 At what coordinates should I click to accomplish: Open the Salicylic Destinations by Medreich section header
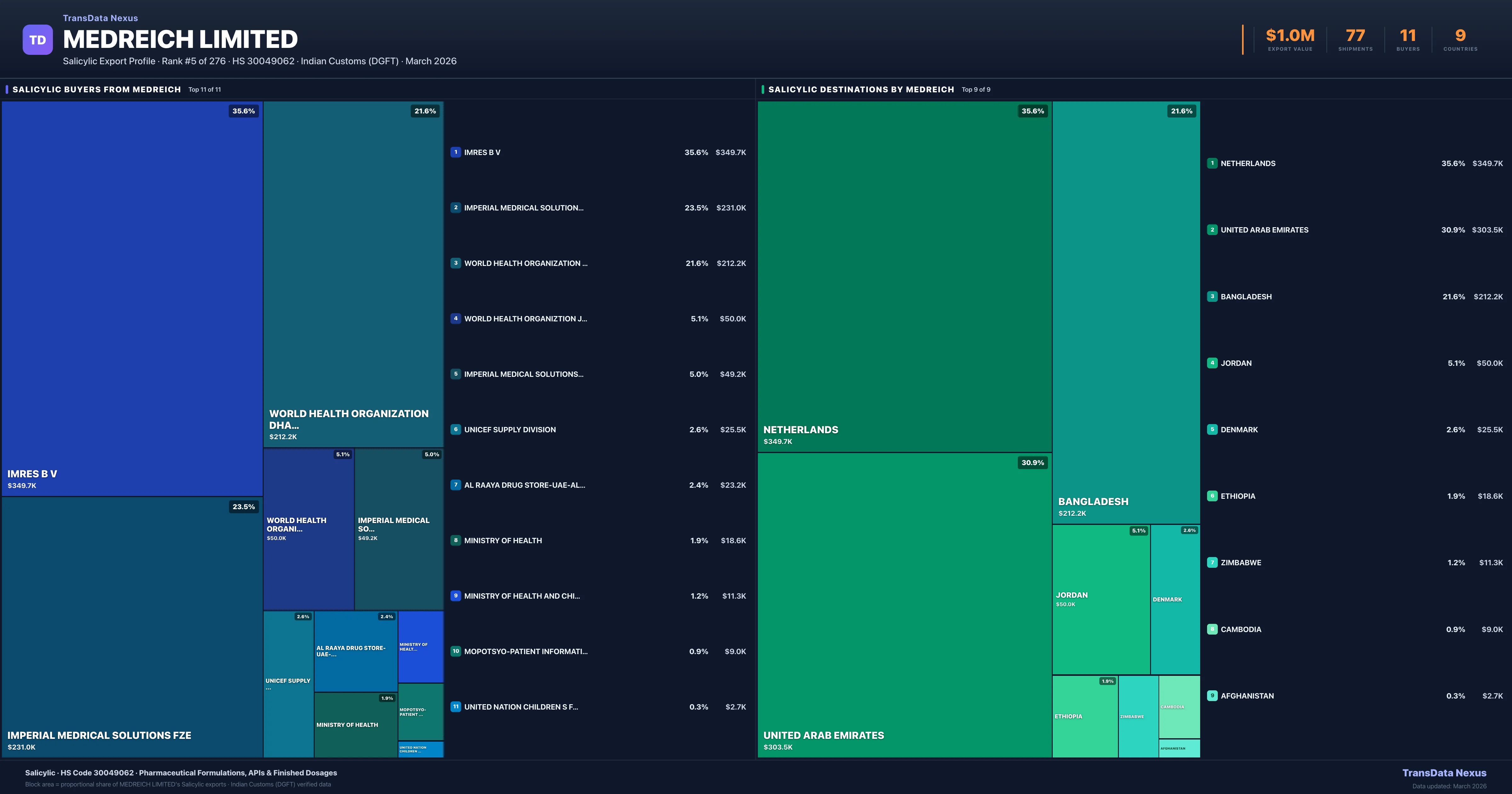(861, 89)
